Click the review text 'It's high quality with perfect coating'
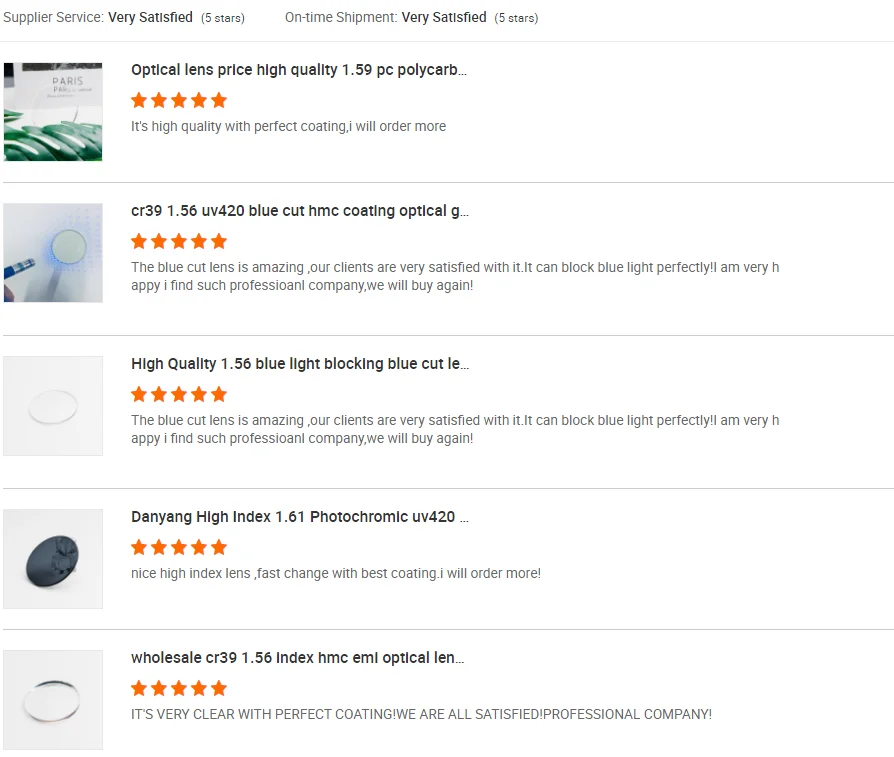This screenshot has width=894, height=757. coord(288,126)
